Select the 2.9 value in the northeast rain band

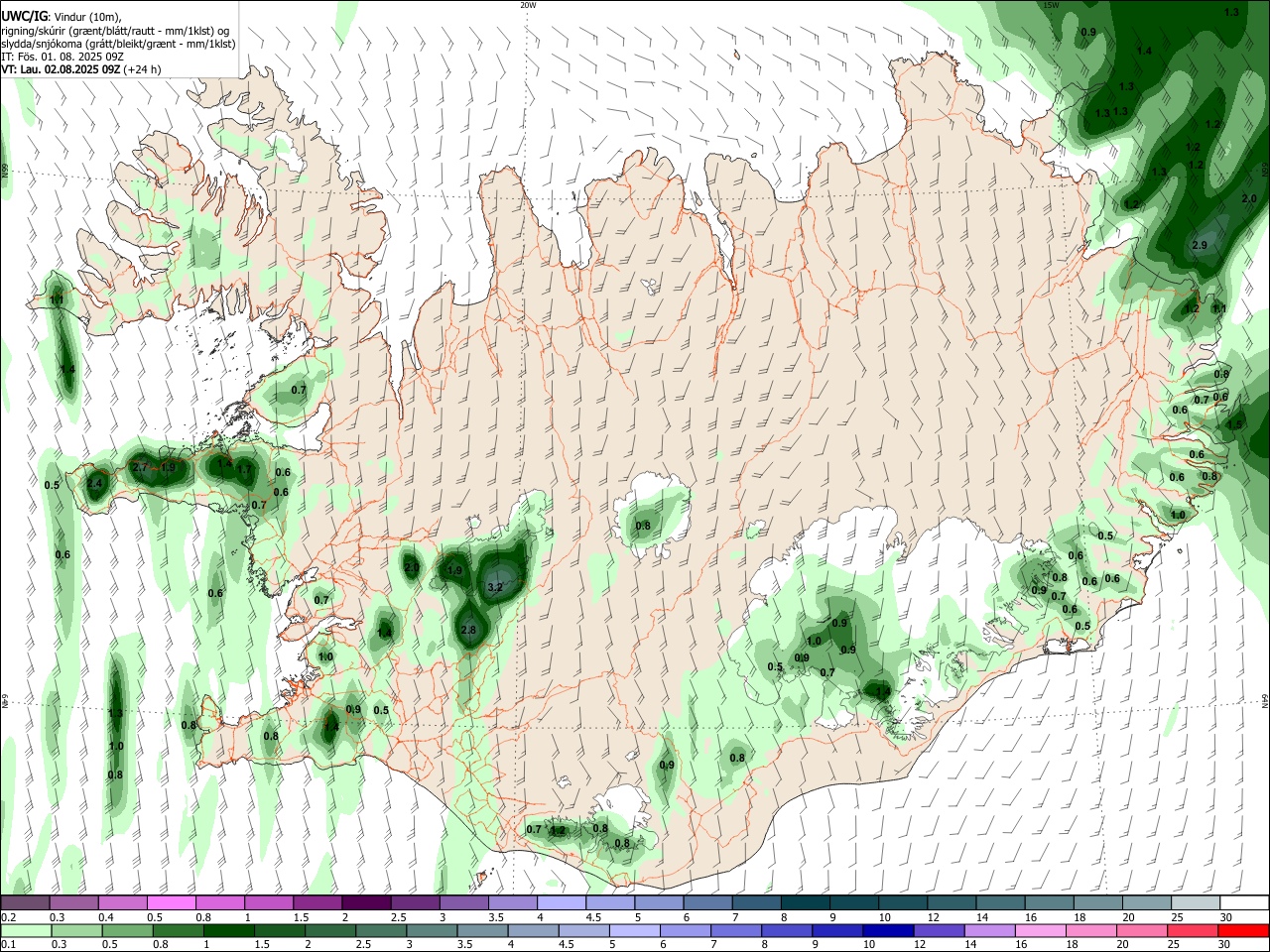[x=1199, y=245]
